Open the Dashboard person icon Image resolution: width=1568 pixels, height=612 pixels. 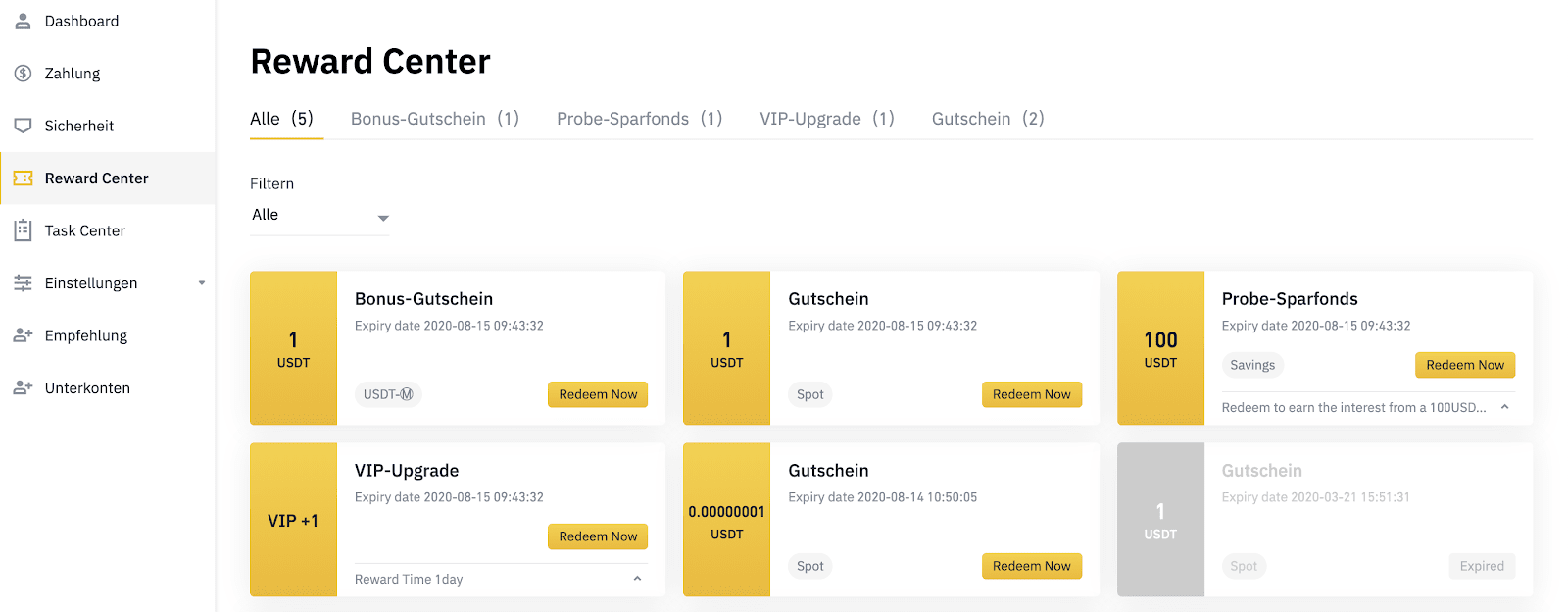[23, 21]
